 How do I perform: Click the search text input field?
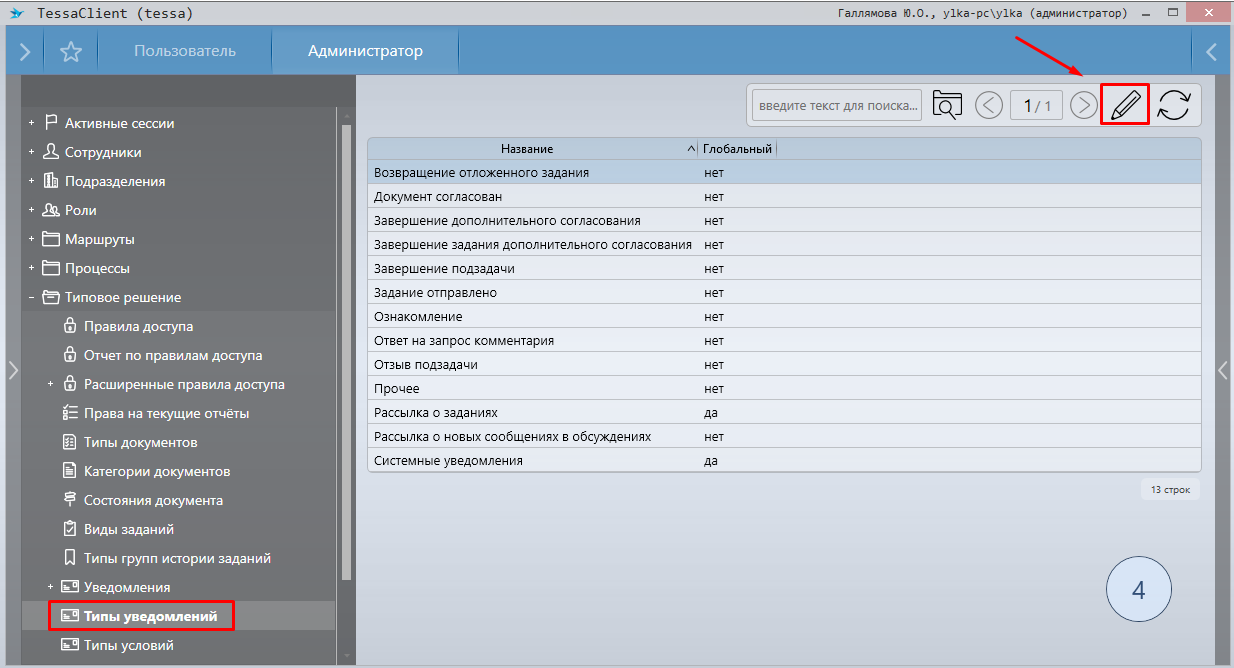point(837,105)
